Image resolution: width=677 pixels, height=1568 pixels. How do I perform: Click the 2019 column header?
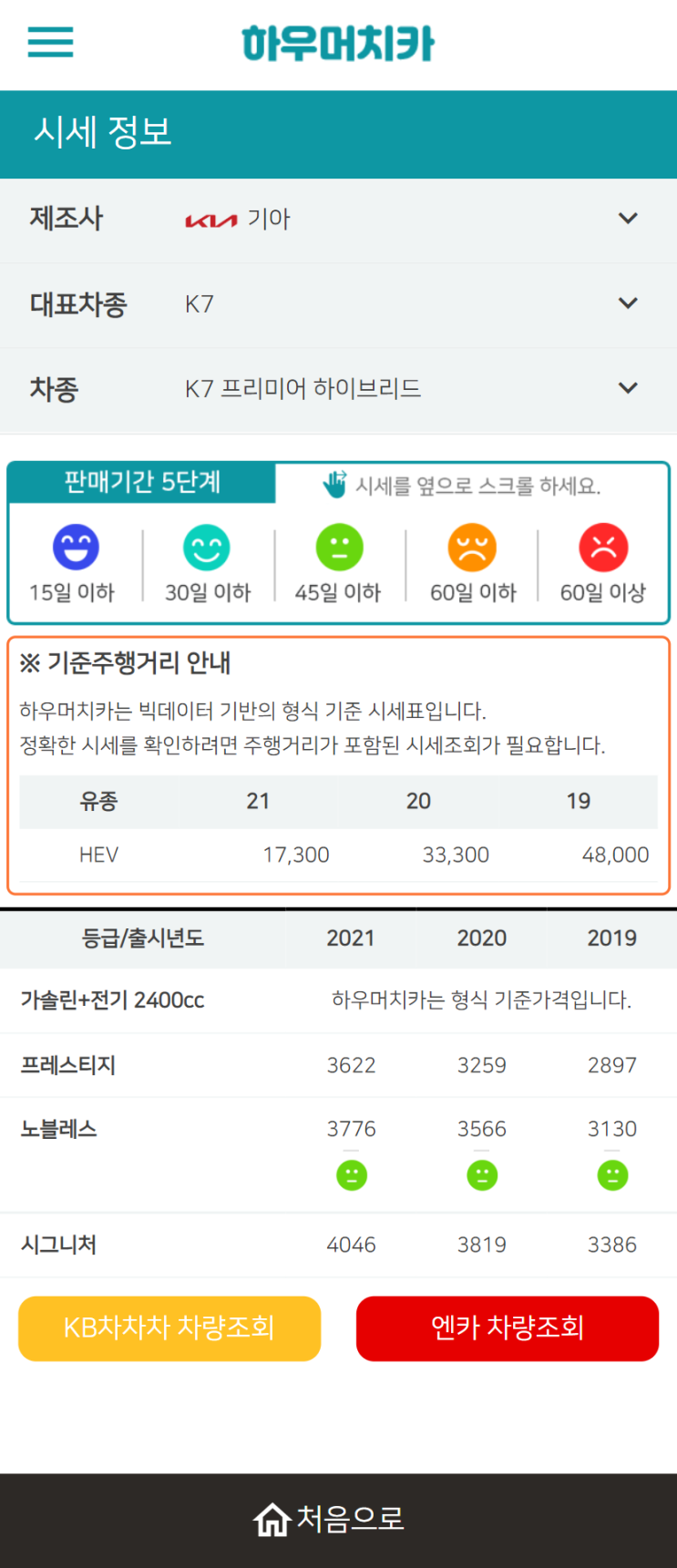coord(612,938)
